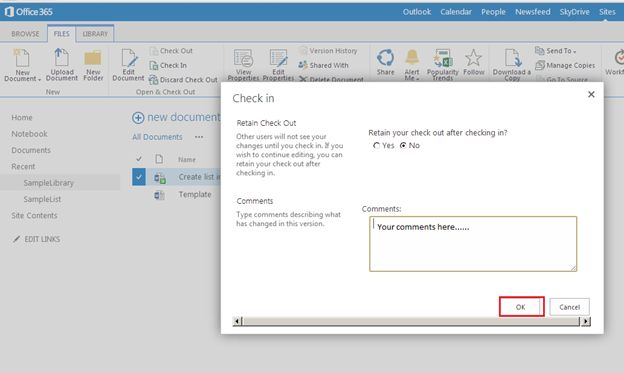This screenshot has width=624, height=373.
Task: Open Documents in left navigation
Action: click(x=31, y=150)
